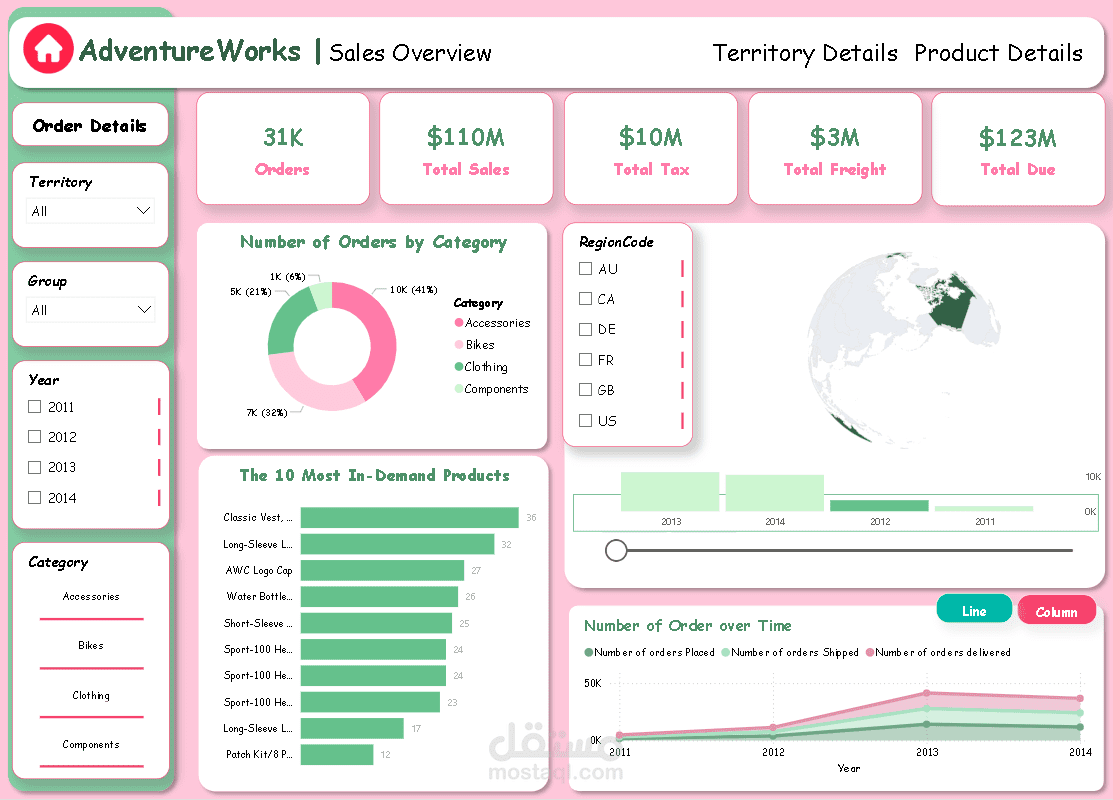The height and width of the screenshot is (800, 1113).
Task: Click the Sales Overview title text
Action: 410,53
